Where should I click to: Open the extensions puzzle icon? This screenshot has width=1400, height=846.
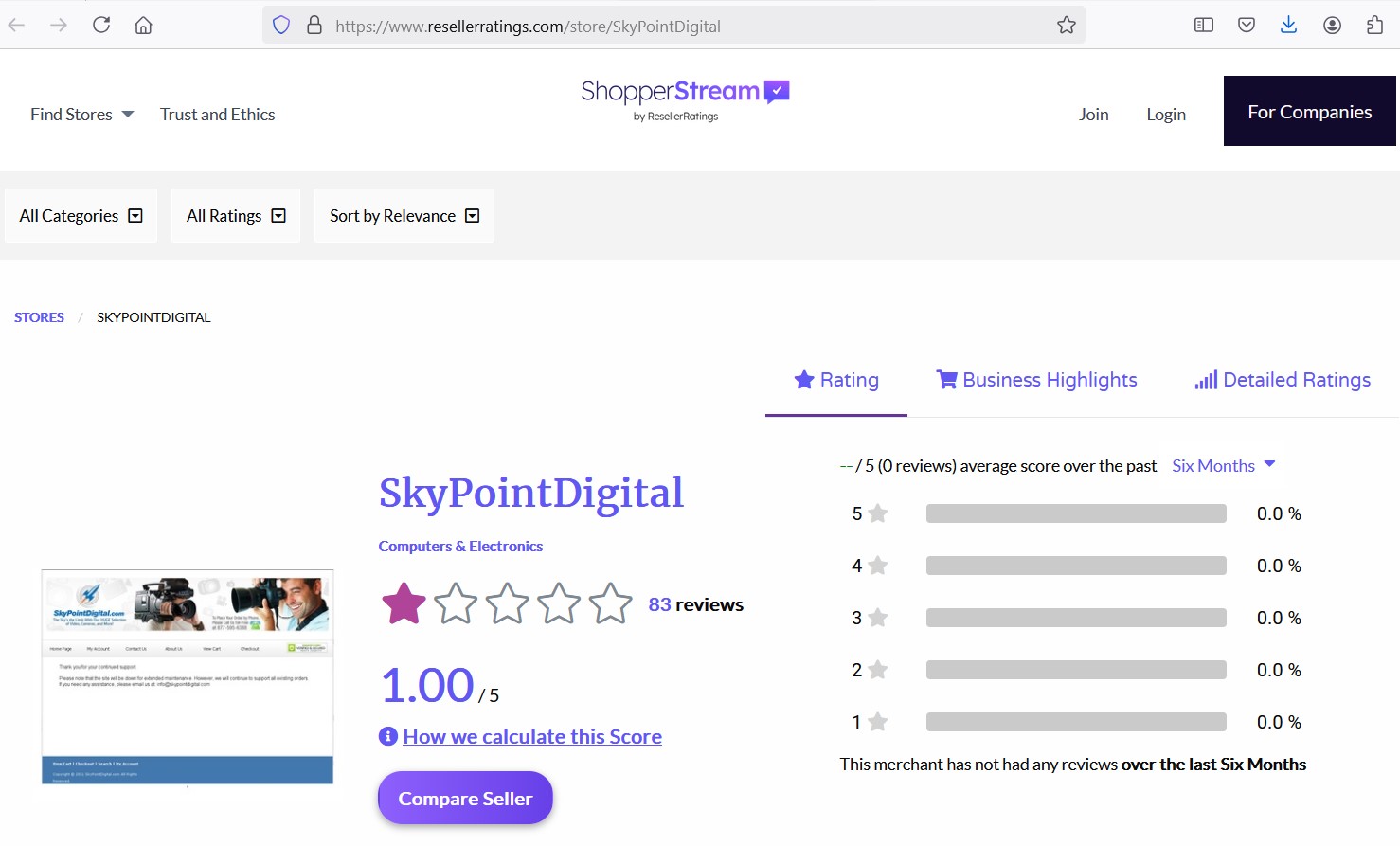pos(1375,26)
